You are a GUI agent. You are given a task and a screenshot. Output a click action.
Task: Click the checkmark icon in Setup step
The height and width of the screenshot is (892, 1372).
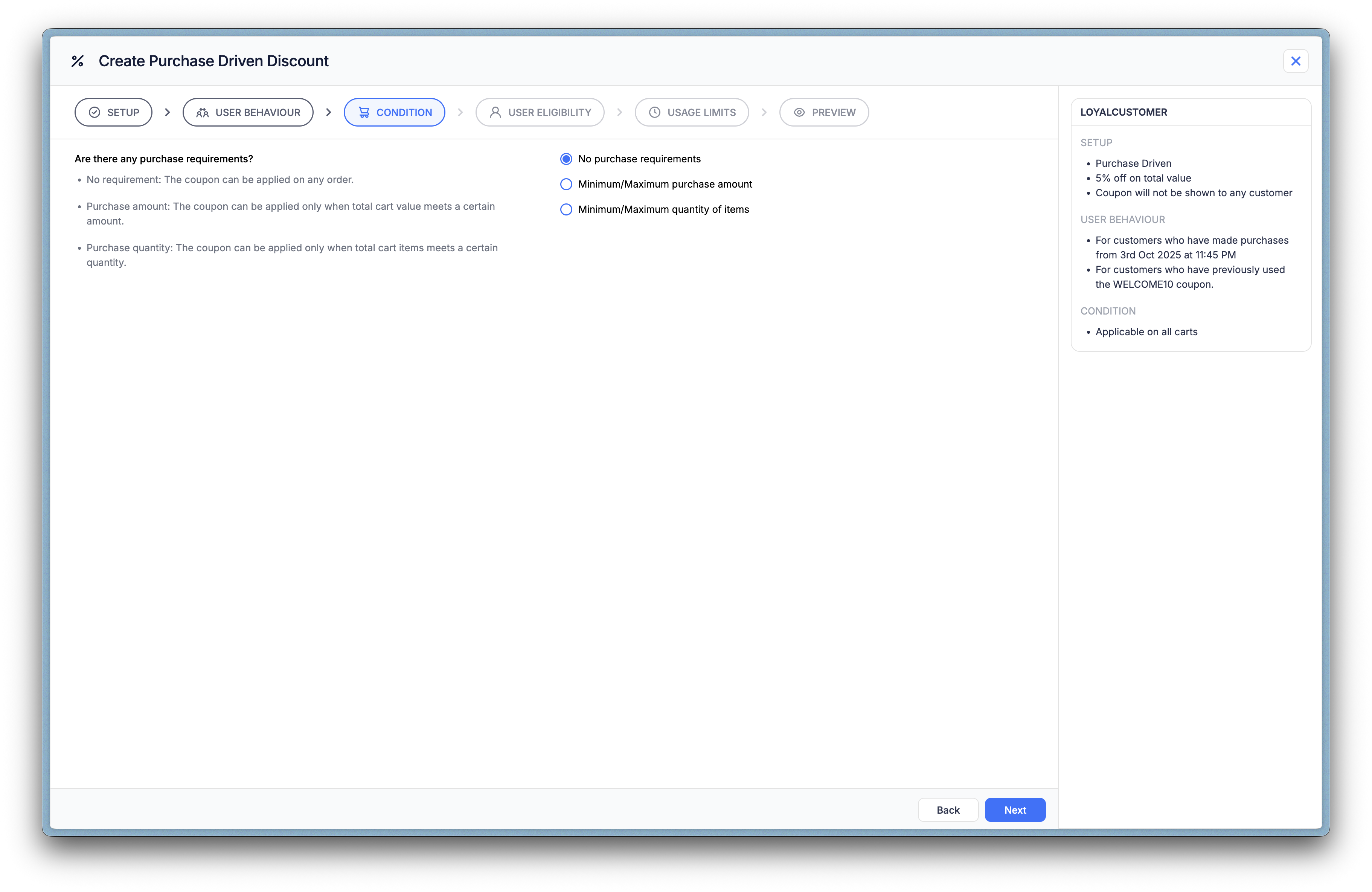[95, 112]
